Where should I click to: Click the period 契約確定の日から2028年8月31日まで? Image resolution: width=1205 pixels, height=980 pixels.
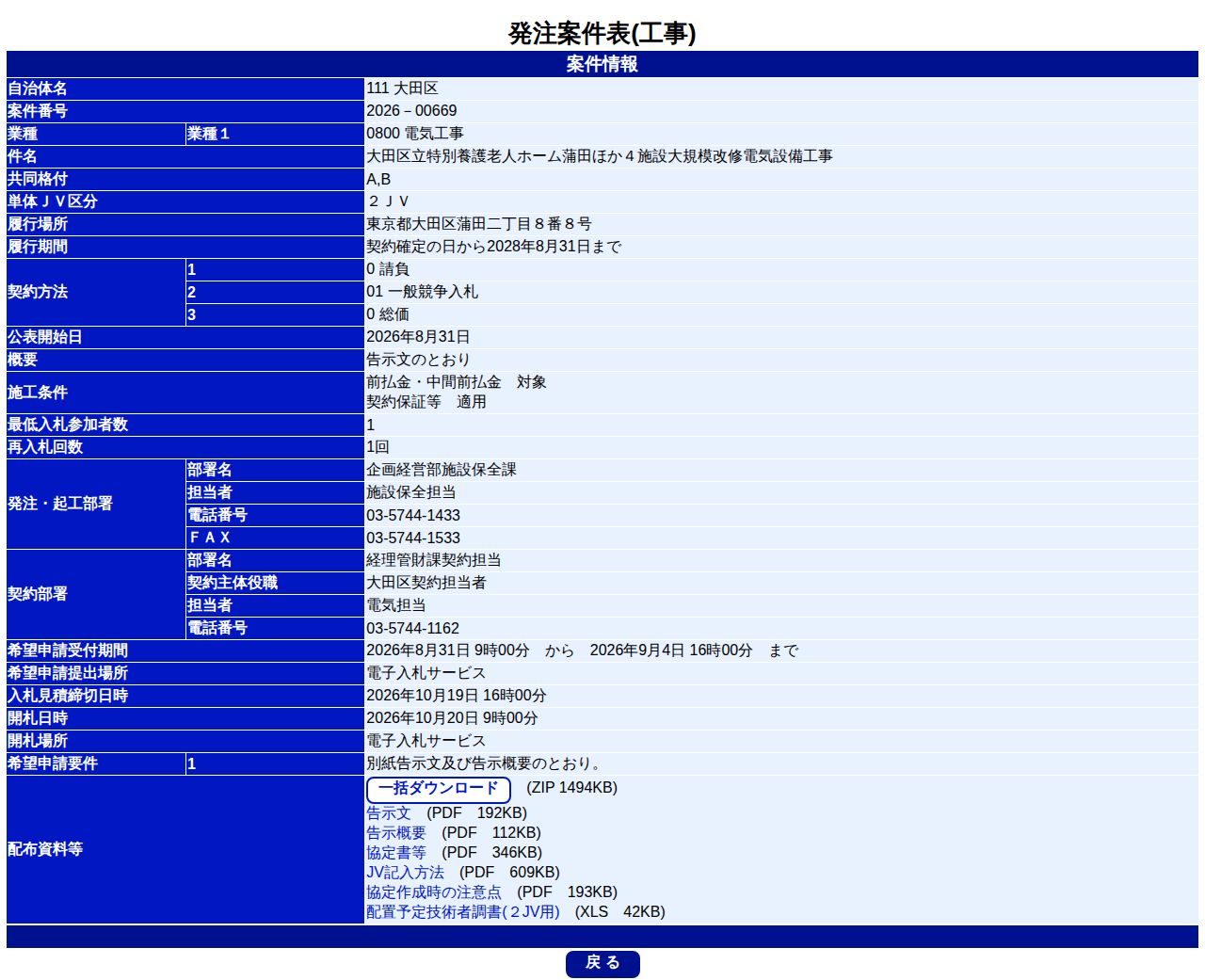494,247
